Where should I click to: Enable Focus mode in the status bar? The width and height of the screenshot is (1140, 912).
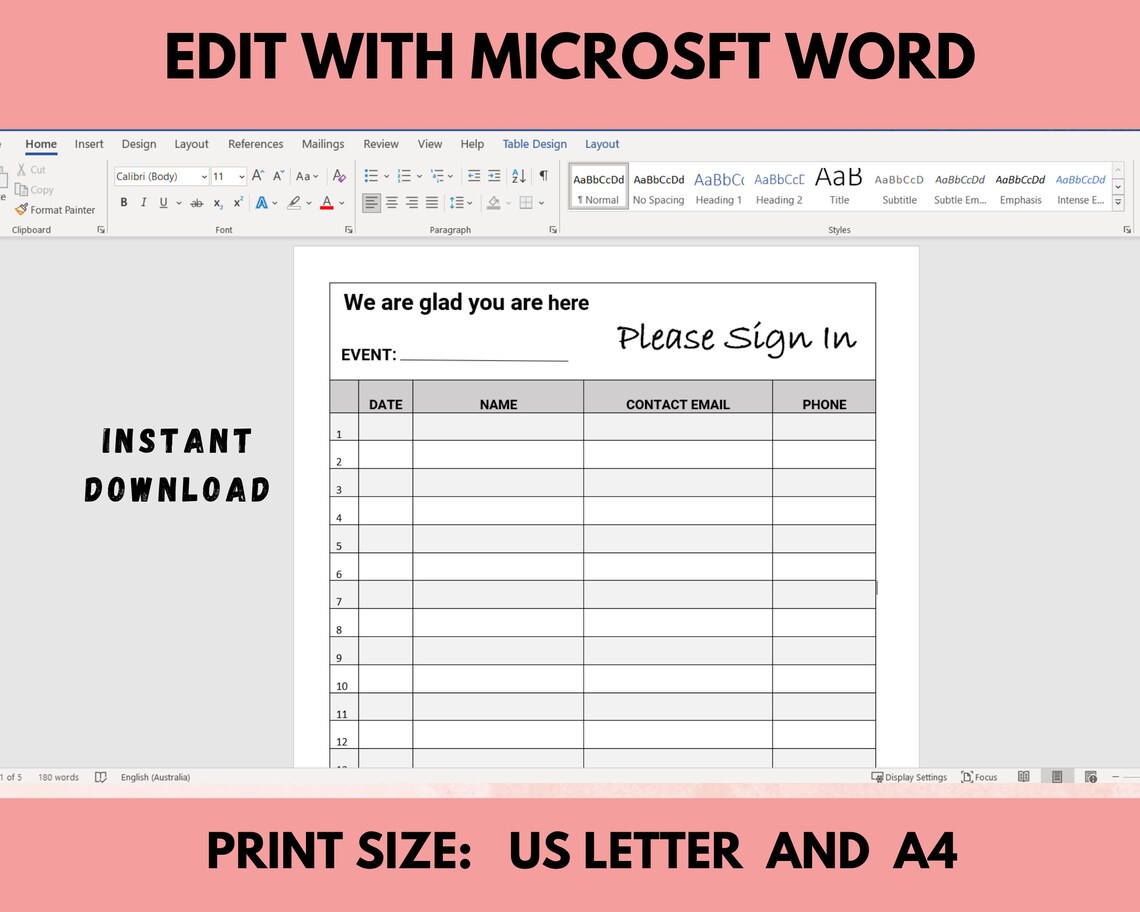(978, 777)
